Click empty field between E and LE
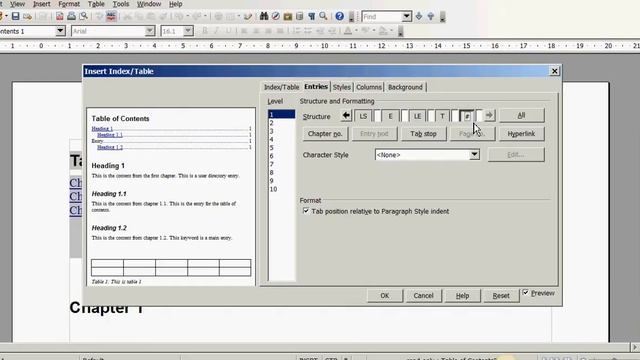 pyautogui.click(x=404, y=116)
